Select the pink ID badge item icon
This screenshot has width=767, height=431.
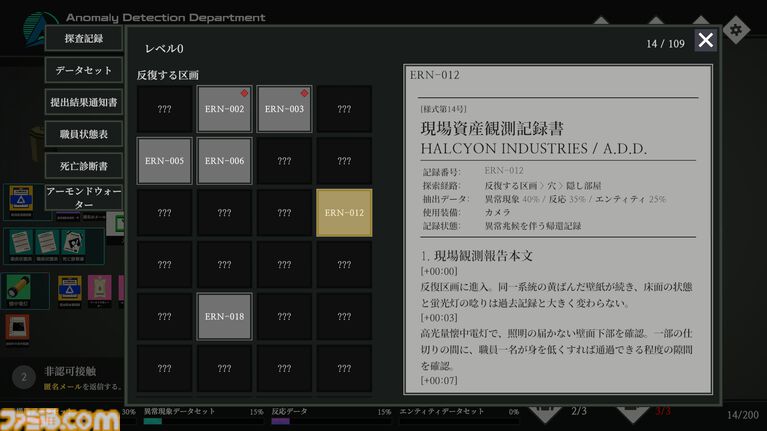point(100,290)
